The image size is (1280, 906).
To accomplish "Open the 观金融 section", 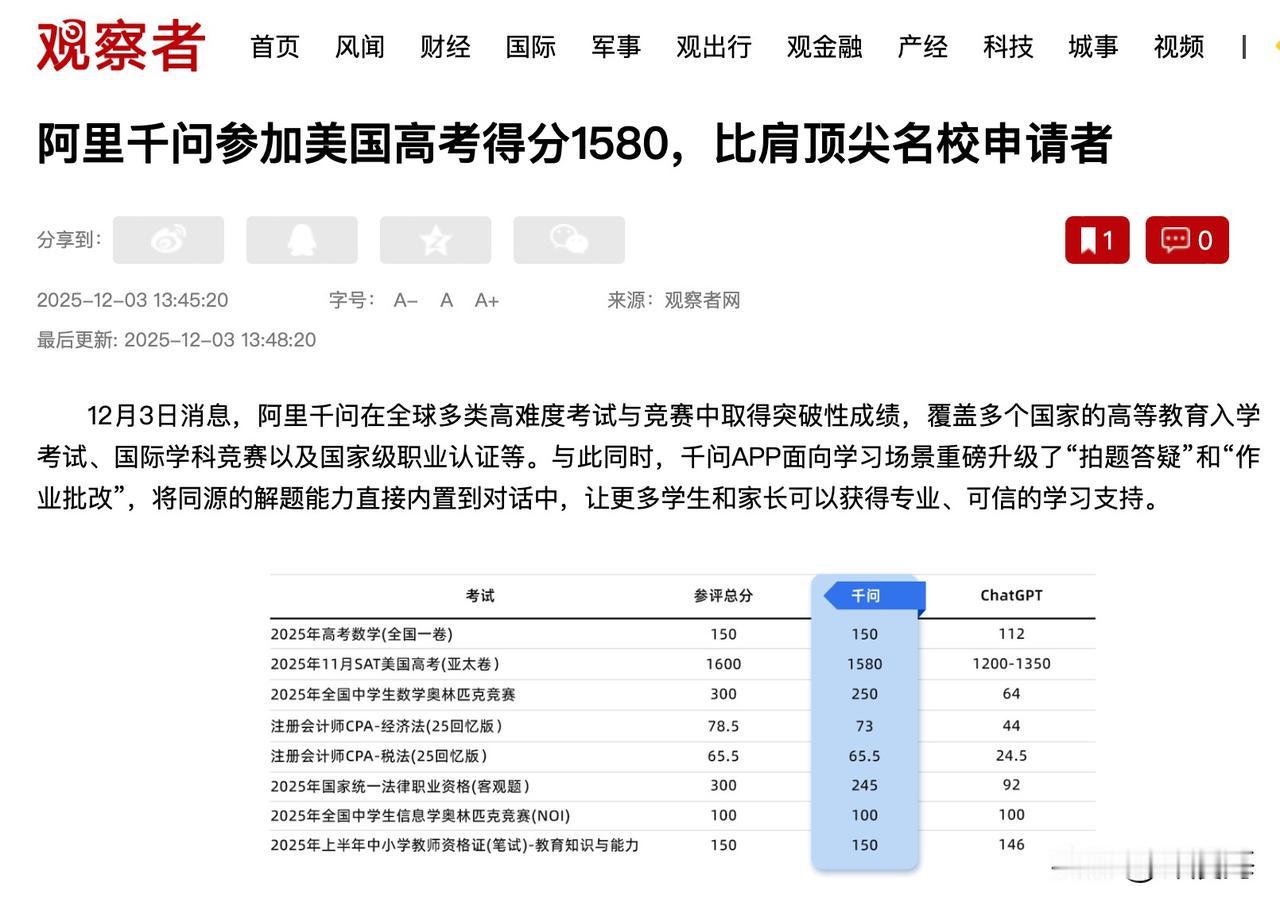I will pyautogui.click(x=825, y=47).
